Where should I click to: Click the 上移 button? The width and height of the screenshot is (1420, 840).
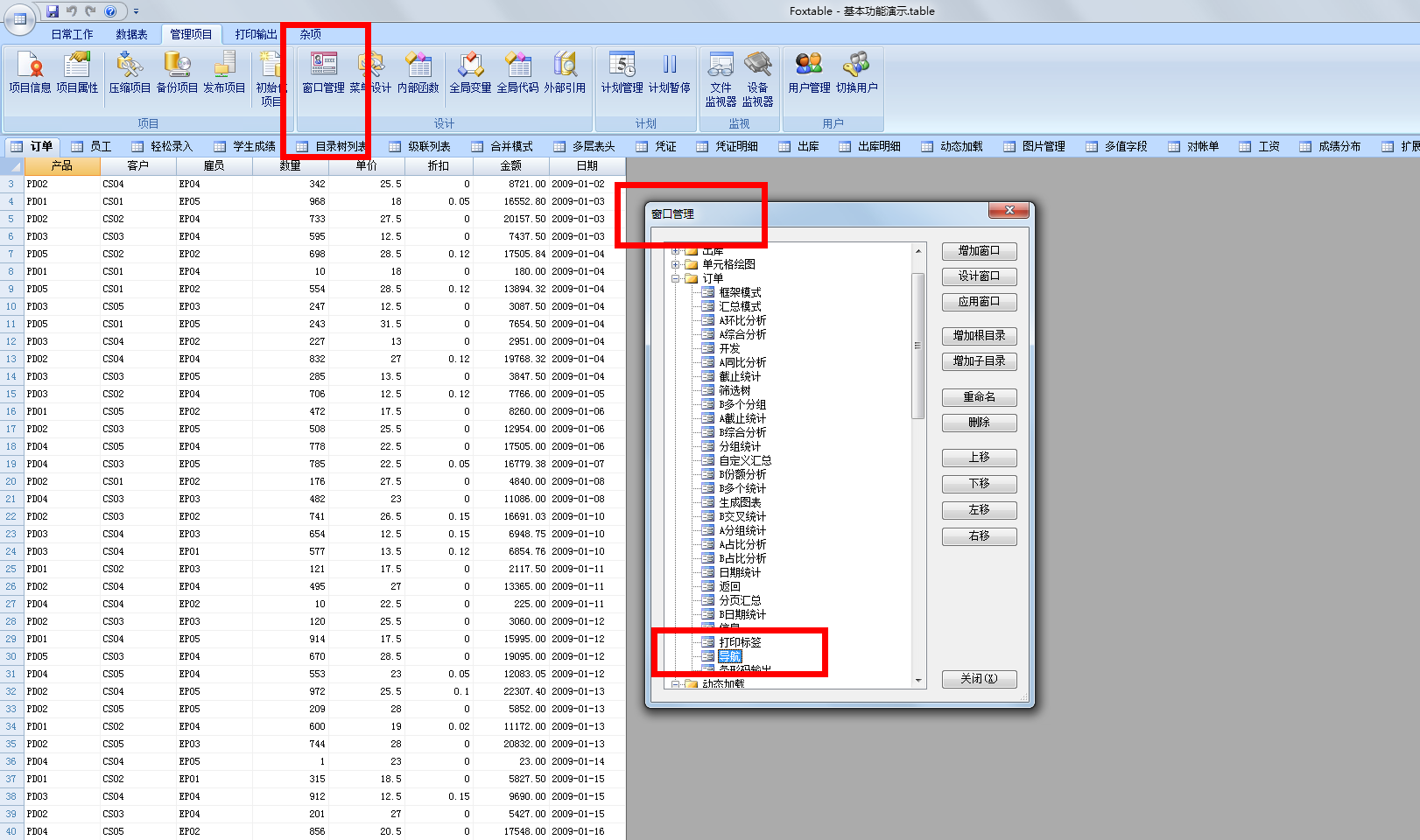[979, 458]
